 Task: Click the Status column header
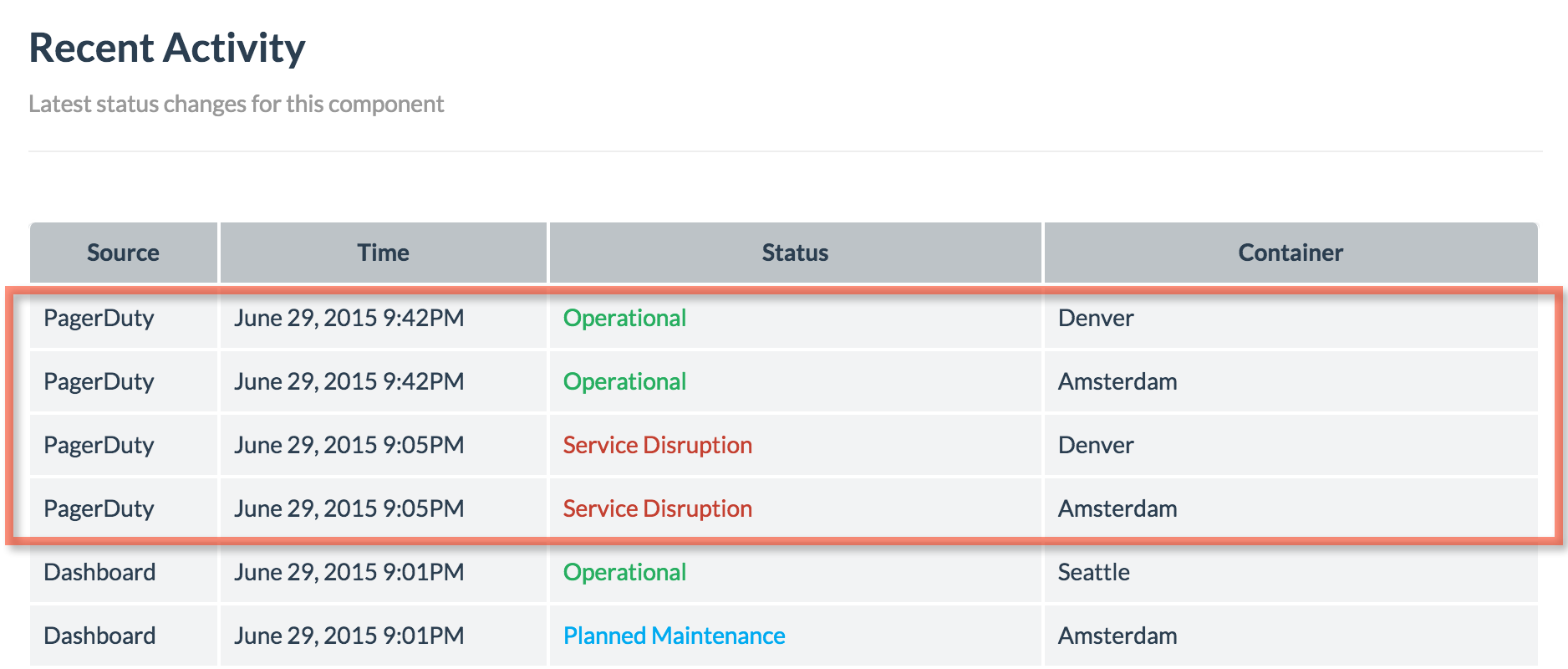click(795, 253)
